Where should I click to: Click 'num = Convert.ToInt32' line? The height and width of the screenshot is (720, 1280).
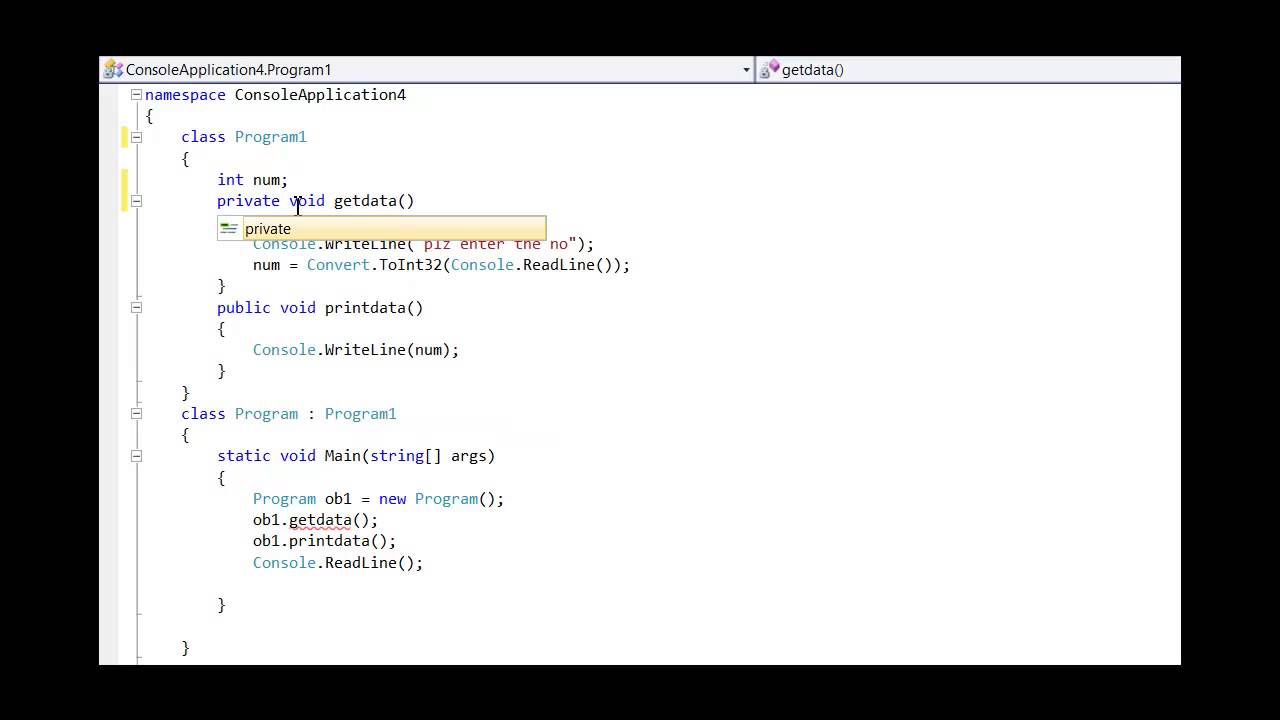pyautogui.click(x=441, y=265)
